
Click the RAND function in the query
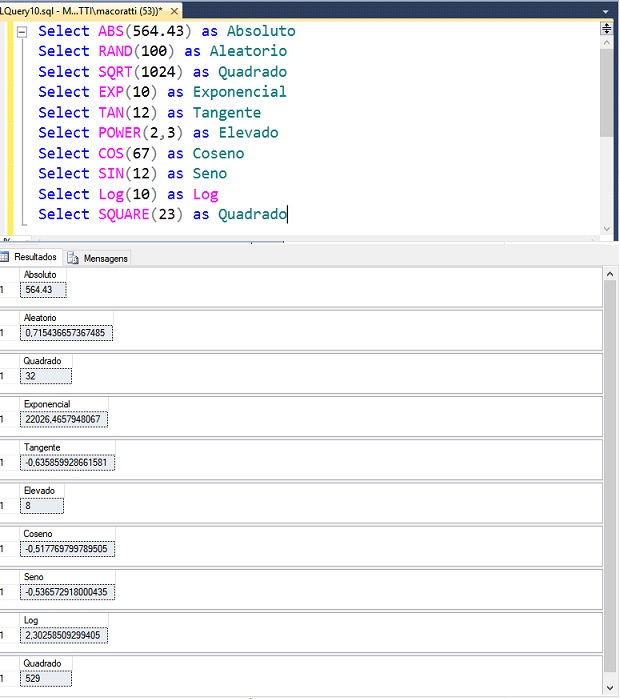point(115,51)
